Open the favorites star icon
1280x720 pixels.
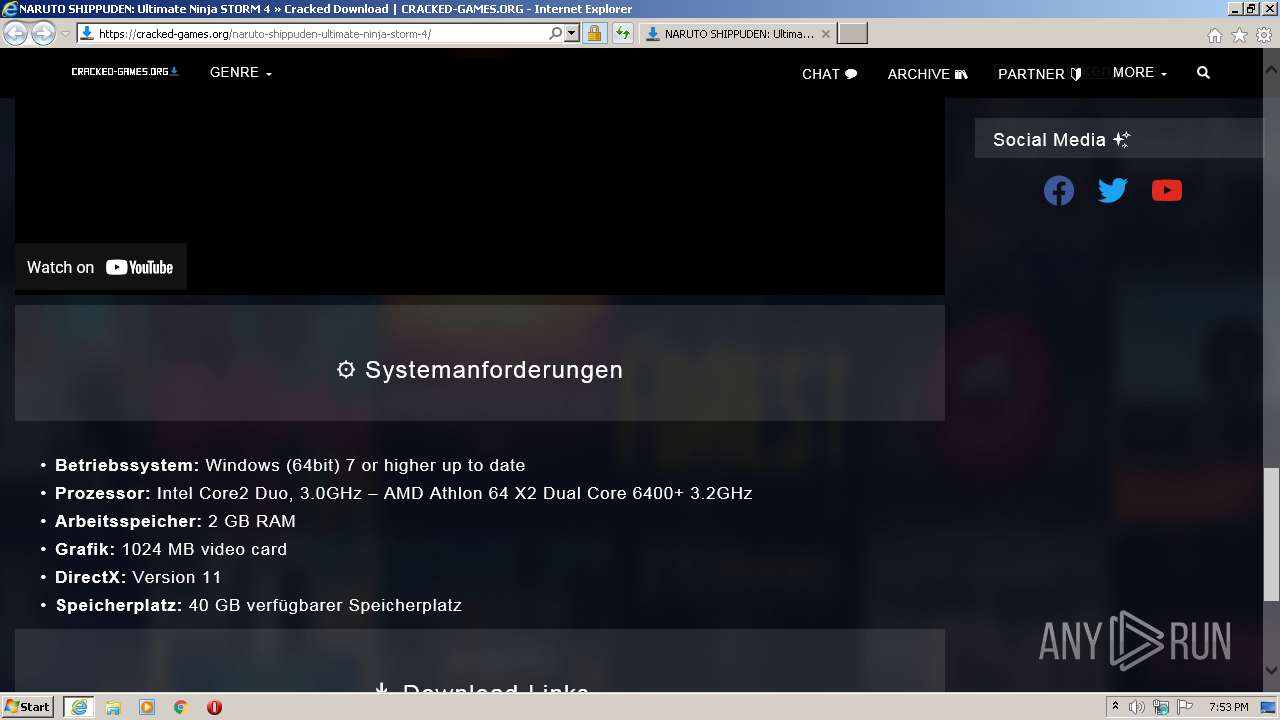tap(1239, 35)
